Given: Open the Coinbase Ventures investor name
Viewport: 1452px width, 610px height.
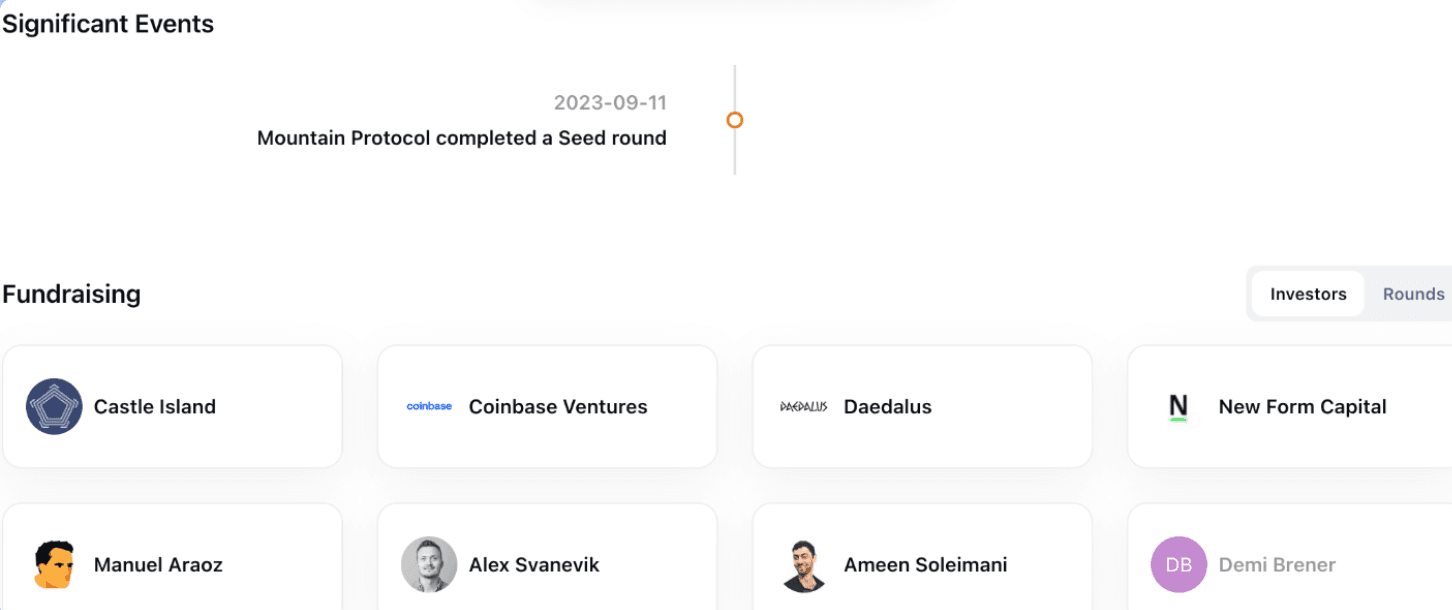Looking at the screenshot, I should coord(558,406).
